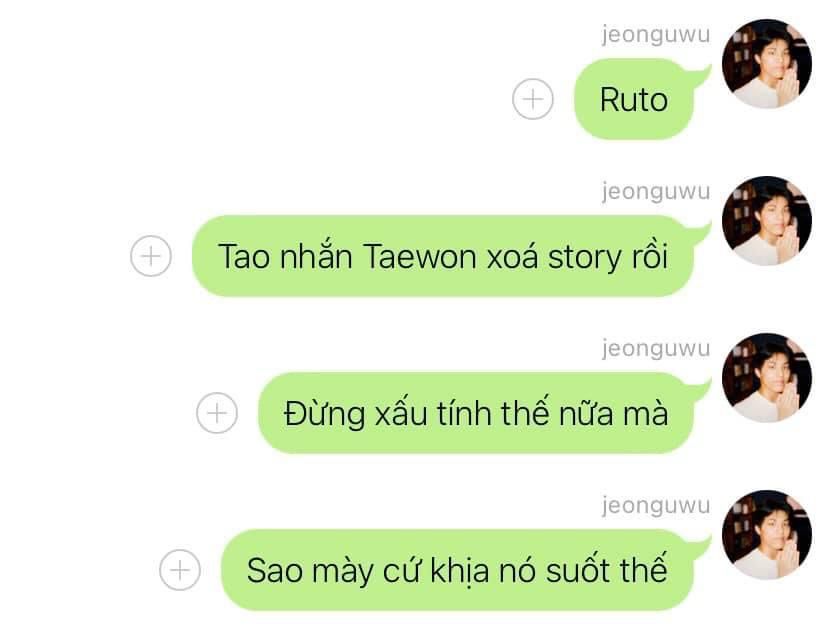The image size is (828, 636).
Task: Click the jeonguwu name above "Đừng xấu tính" bubble
Action: click(x=656, y=349)
